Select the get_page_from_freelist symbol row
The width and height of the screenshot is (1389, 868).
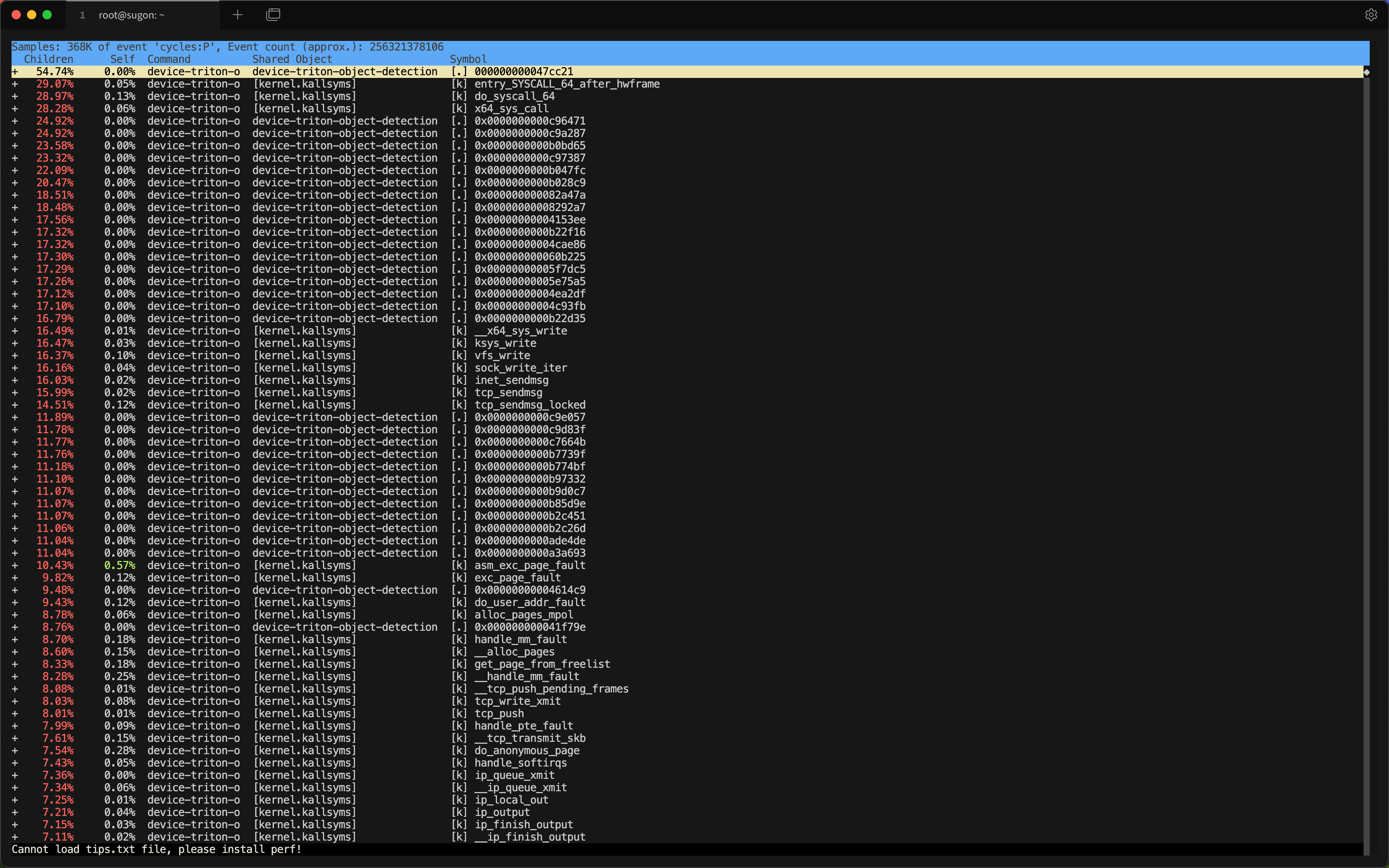point(542,664)
